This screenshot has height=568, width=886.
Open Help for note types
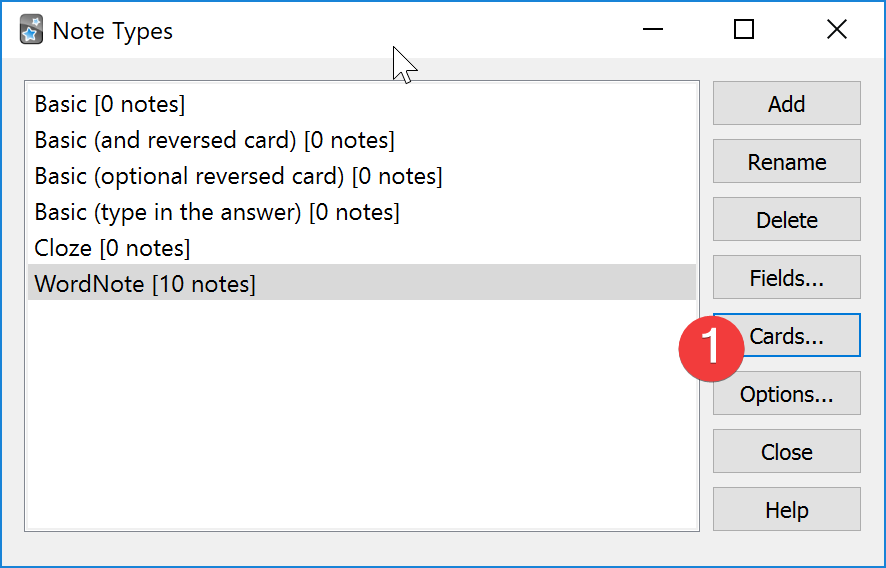click(x=786, y=510)
